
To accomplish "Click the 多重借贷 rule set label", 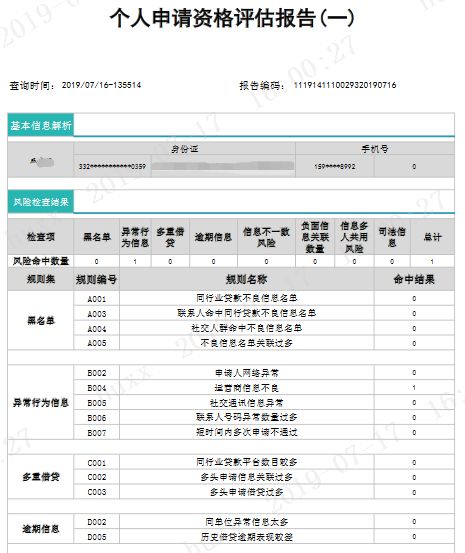I will pos(41,477).
